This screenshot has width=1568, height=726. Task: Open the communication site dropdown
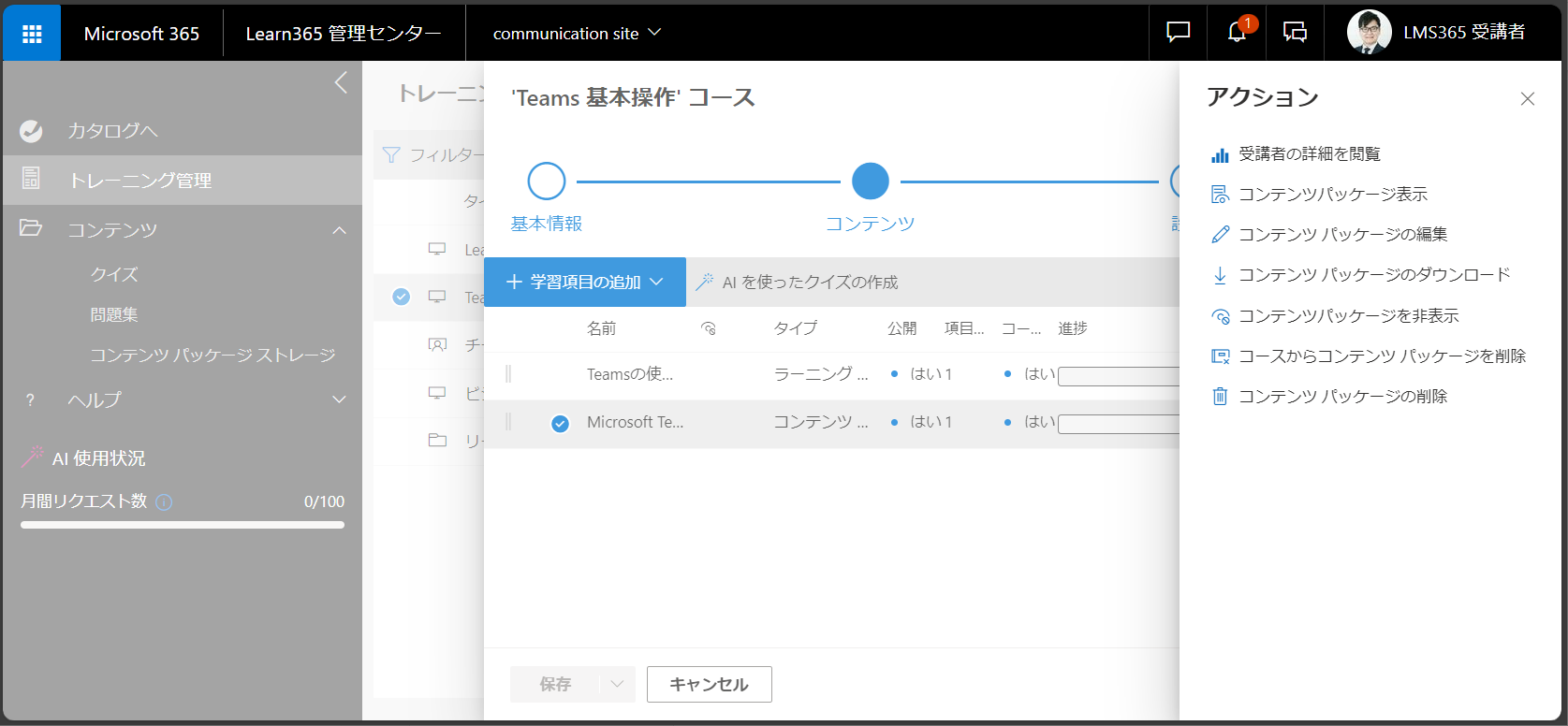point(577,33)
